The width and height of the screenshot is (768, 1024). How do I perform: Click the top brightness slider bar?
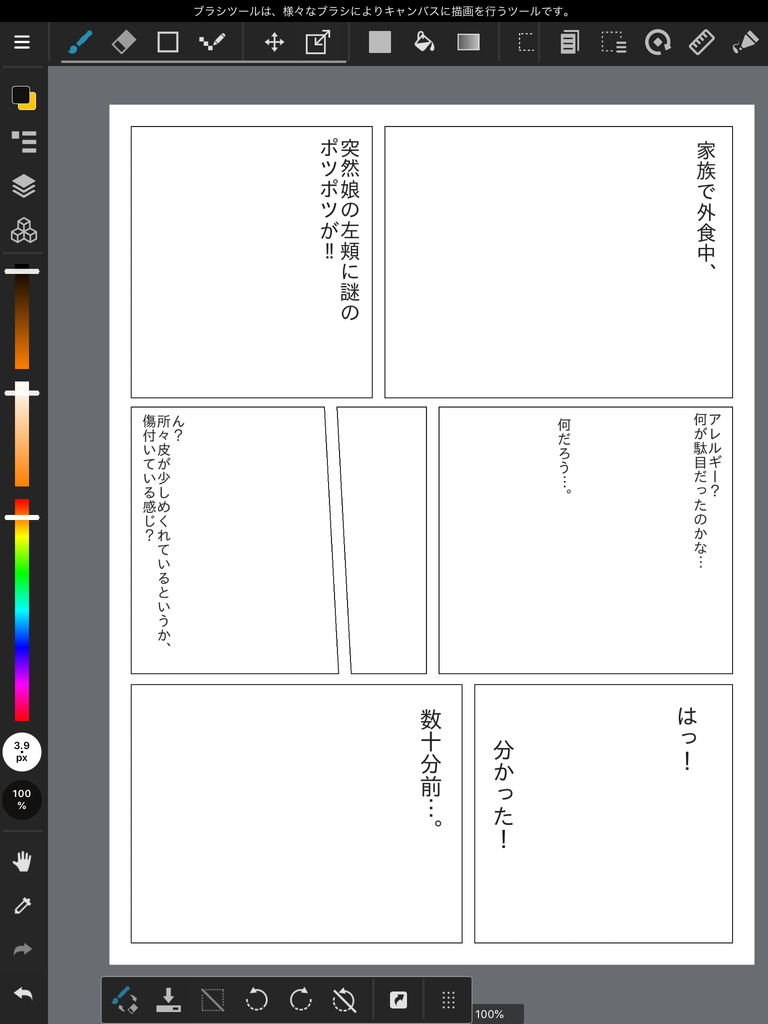pyautogui.click(x=22, y=317)
